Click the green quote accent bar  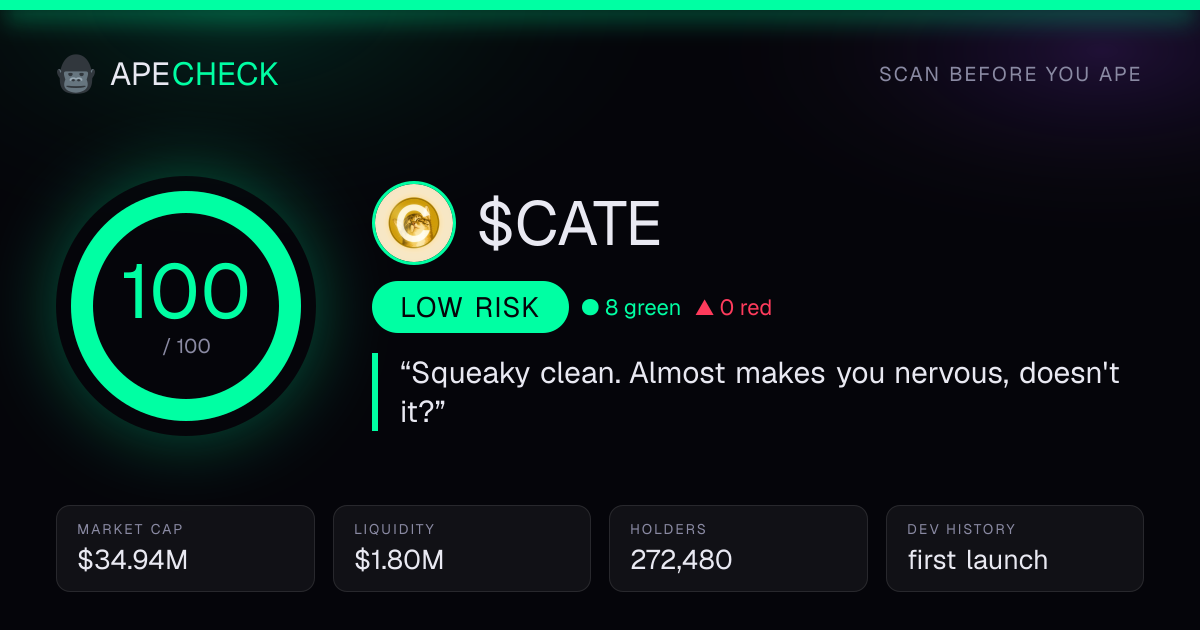pos(375,392)
